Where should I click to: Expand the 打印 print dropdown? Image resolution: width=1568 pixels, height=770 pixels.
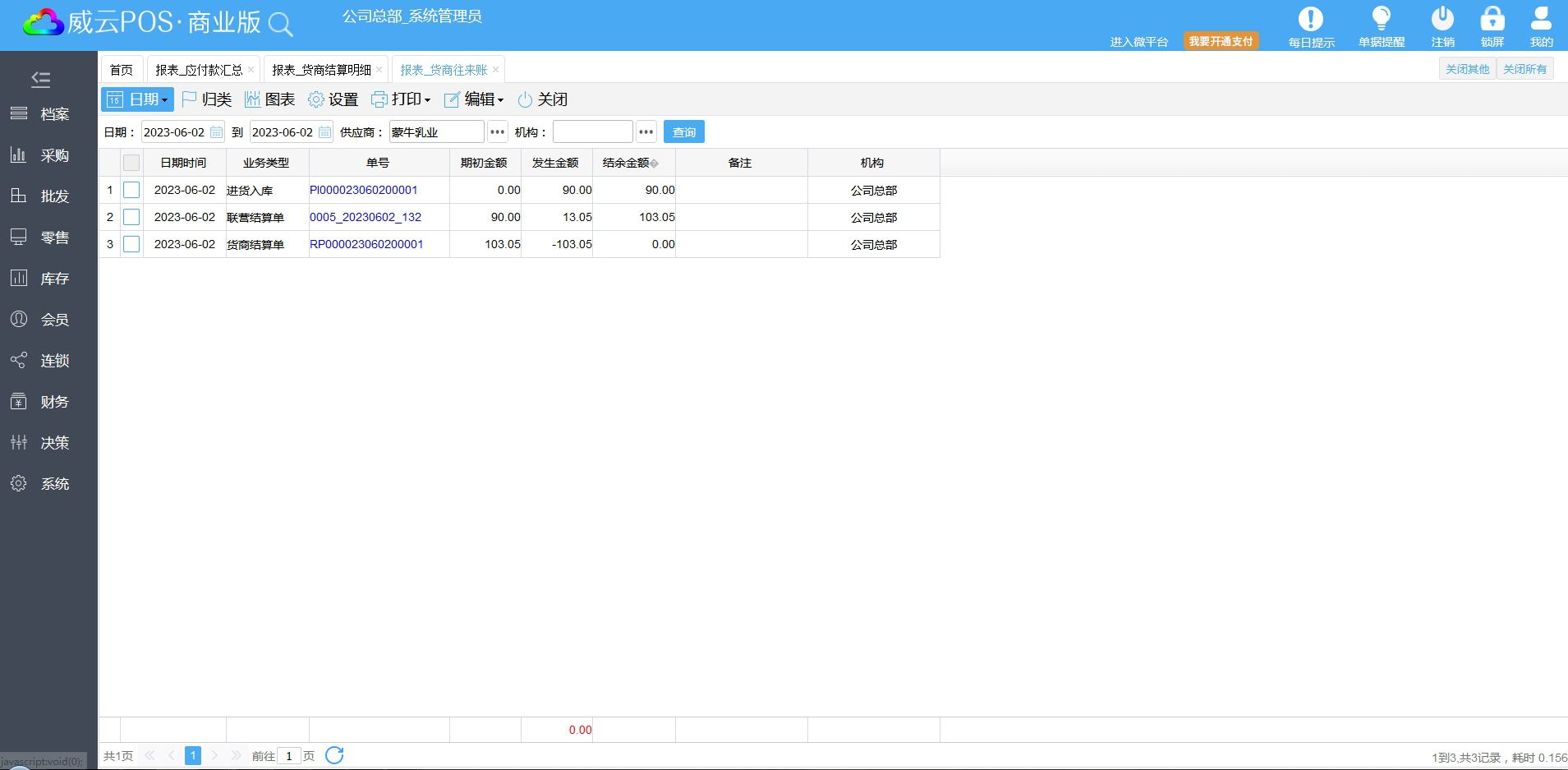[x=401, y=99]
